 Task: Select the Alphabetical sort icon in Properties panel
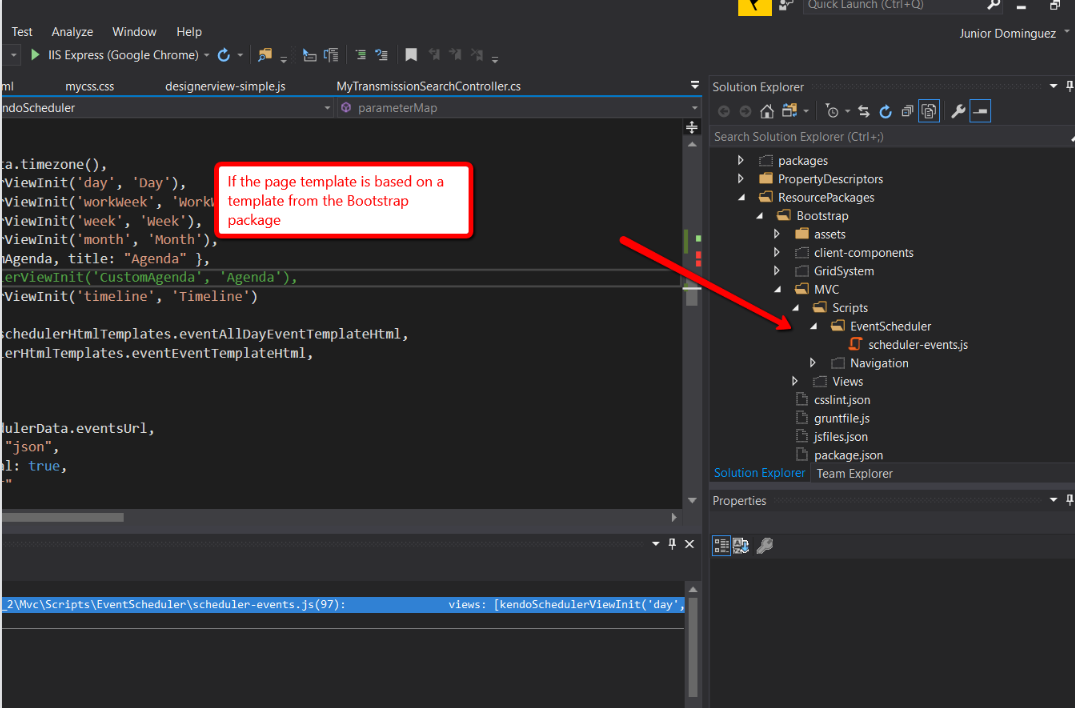pos(740,545)
